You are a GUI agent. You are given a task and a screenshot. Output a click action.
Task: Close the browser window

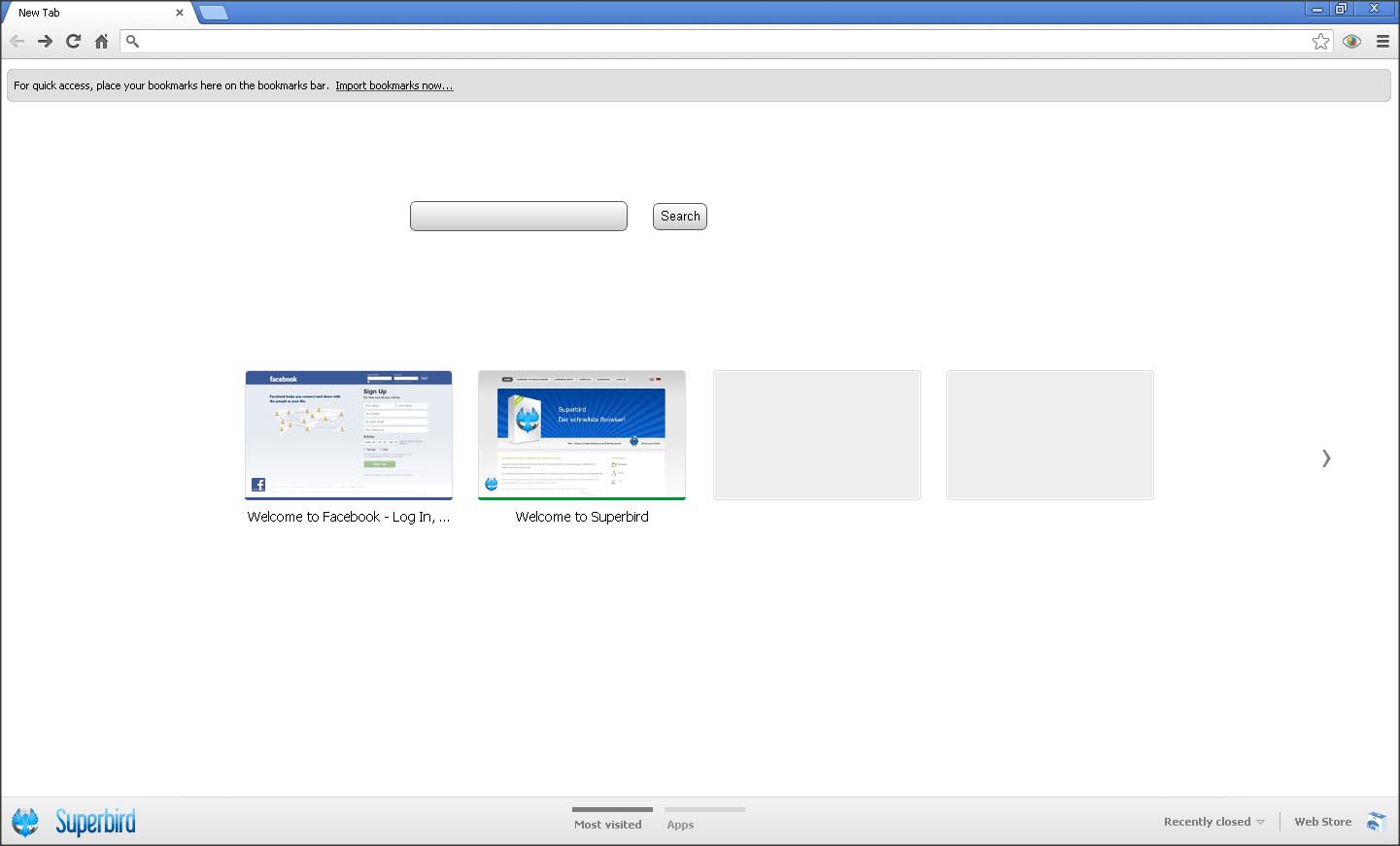point(1375,9)
